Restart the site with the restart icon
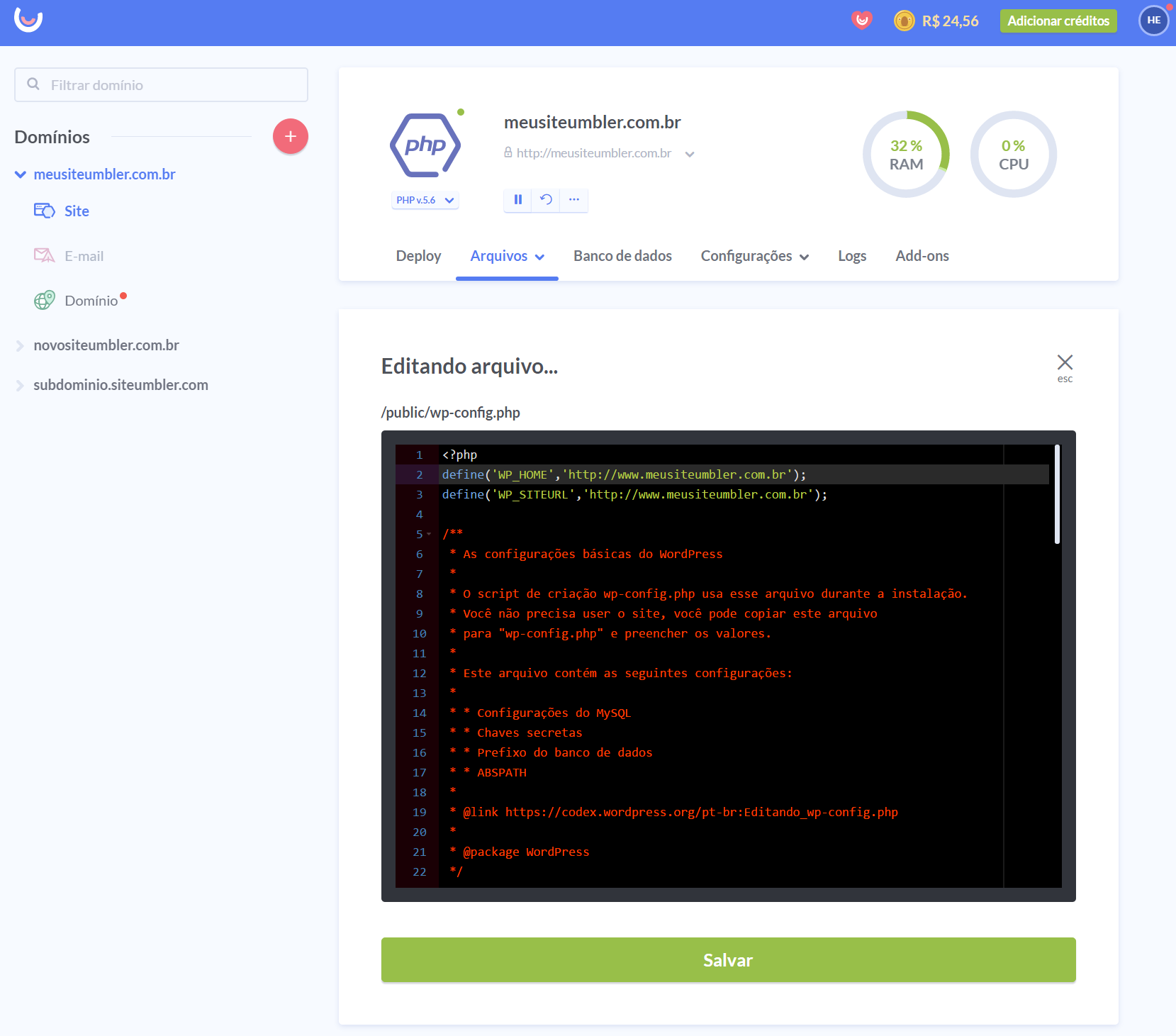Screen dimensions: 1176x1036 click(546, 200)
